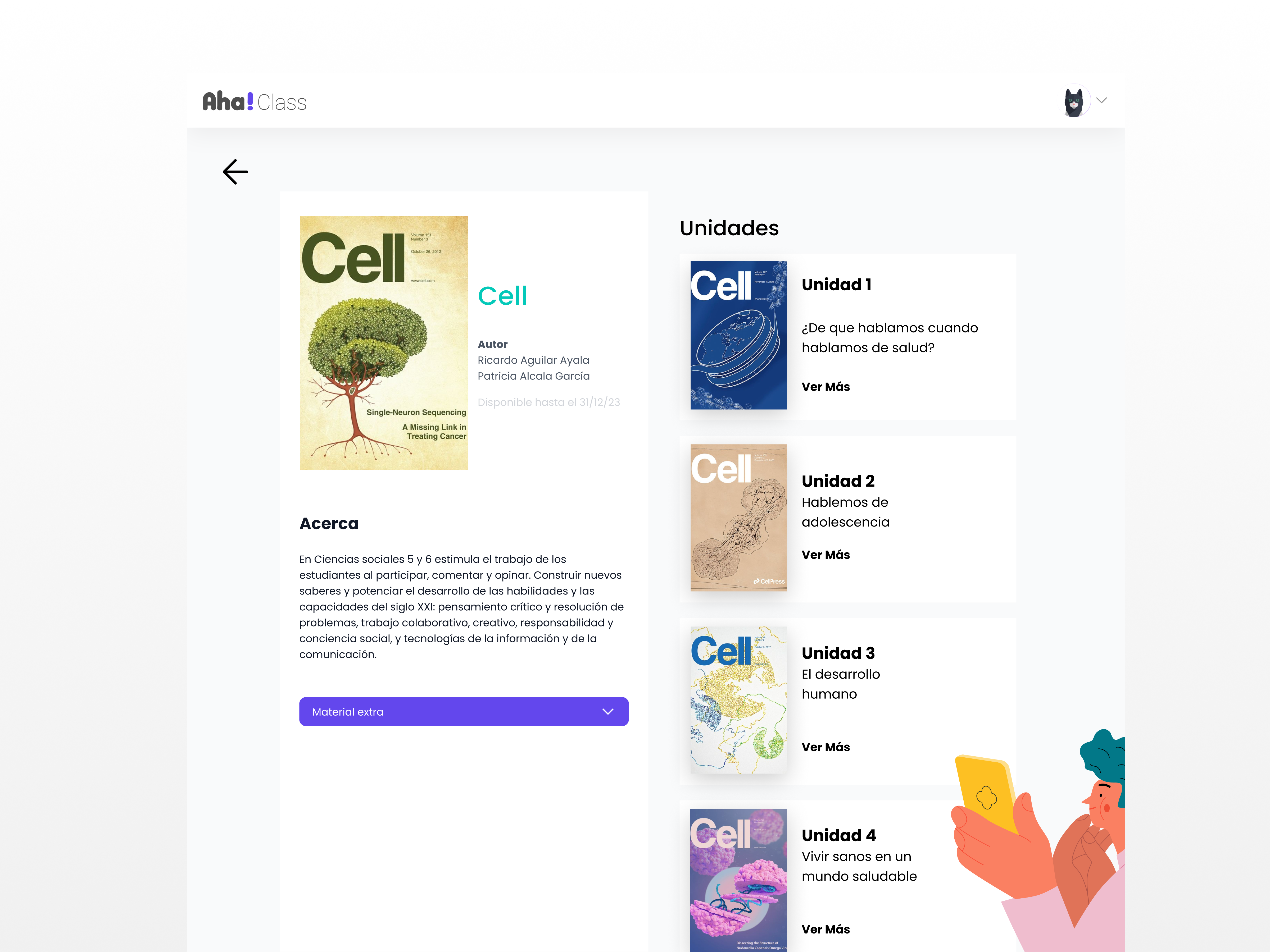Select the Acerca description paragraph

(x=462, y=607)
